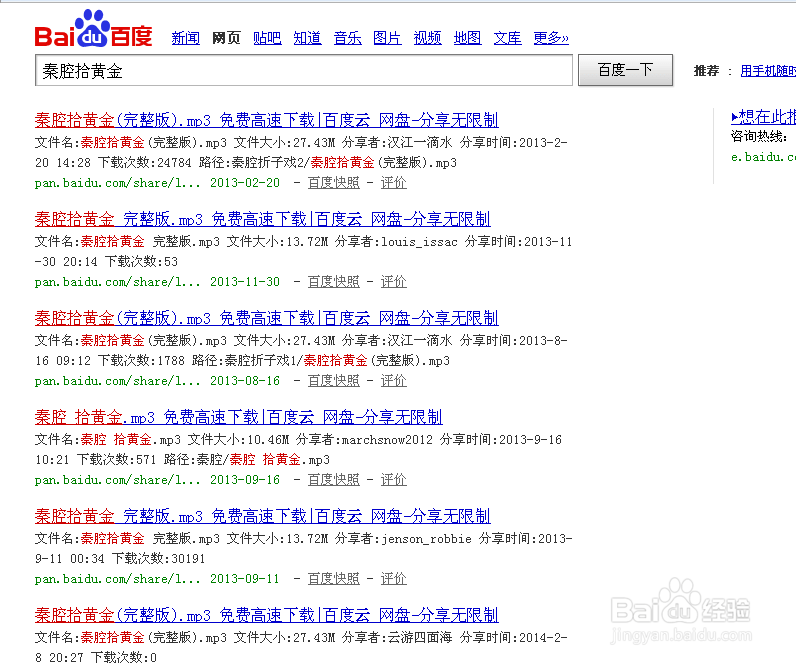
Task: Open the 地图 map tab
Action: tap(468, 38)
